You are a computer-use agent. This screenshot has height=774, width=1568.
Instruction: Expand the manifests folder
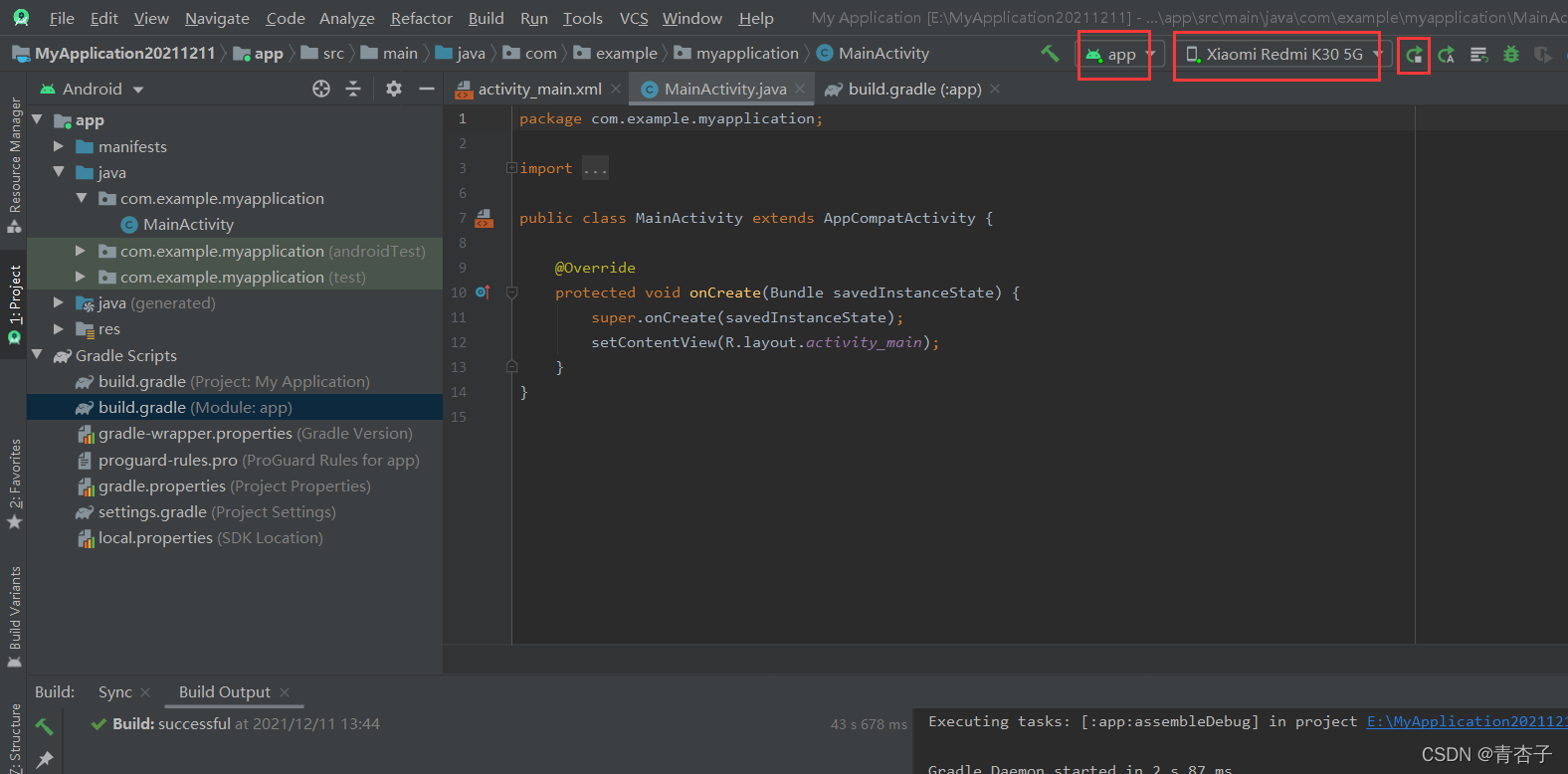click(x=59, y=146)
